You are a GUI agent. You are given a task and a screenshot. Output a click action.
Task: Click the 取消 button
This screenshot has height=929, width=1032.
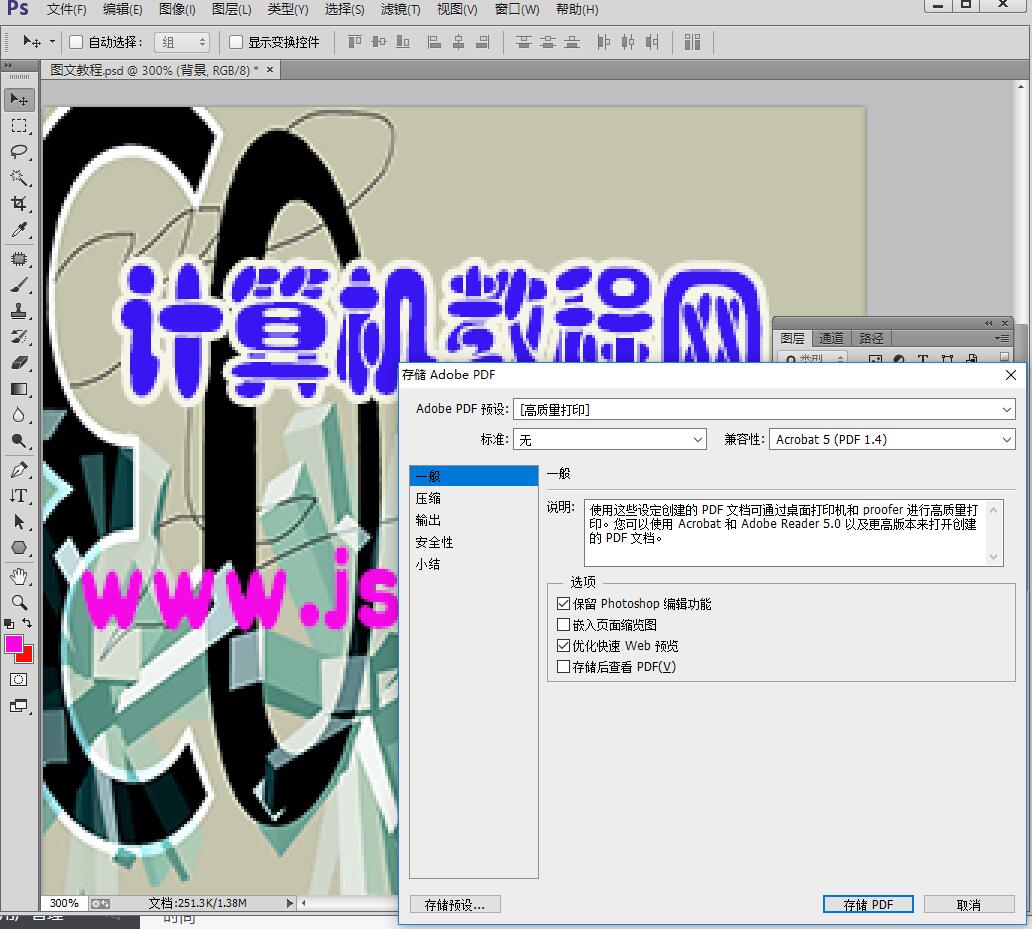[x=969, y=905]
